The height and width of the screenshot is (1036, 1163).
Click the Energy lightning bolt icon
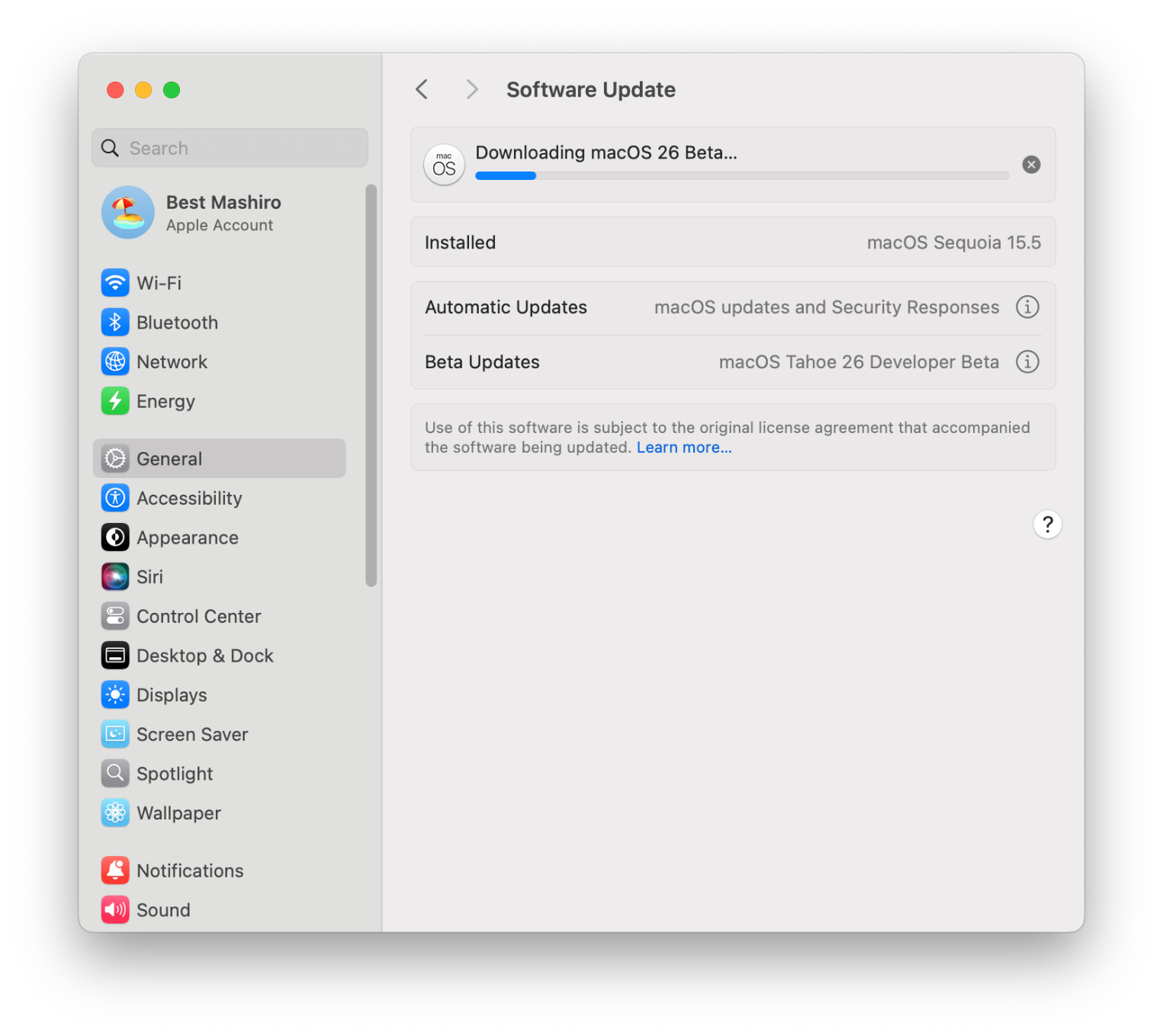(x=115, y=401)
